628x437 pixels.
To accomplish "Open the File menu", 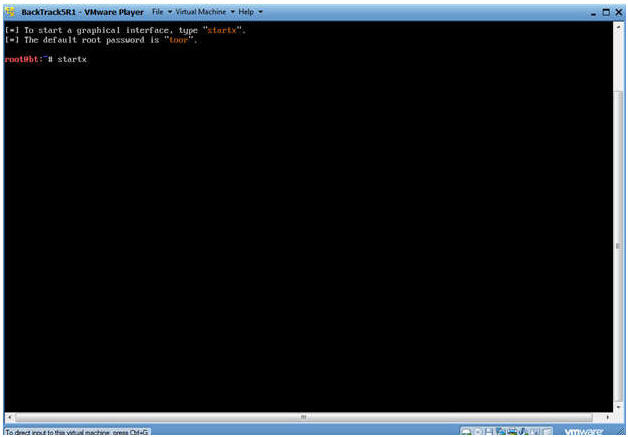I will pyautogui.click(x=161, y=12).
